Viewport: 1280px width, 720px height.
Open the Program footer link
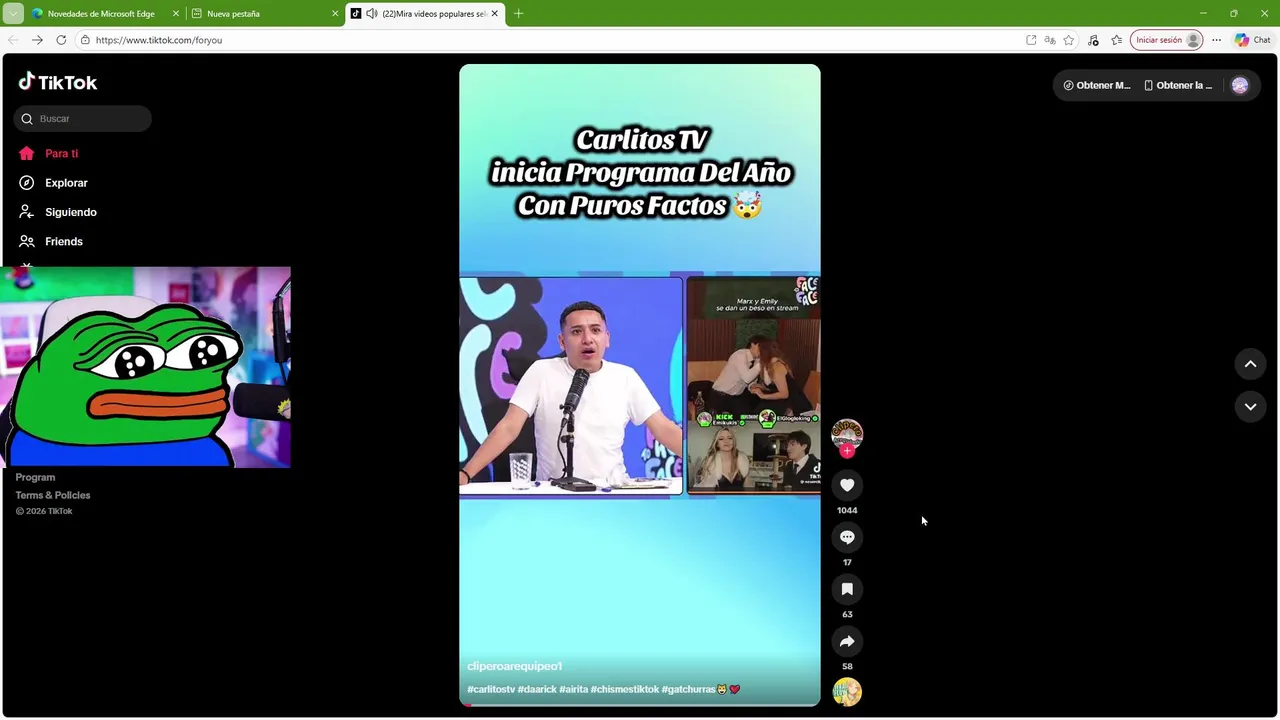pyautogui.click(x=35, y=478)
